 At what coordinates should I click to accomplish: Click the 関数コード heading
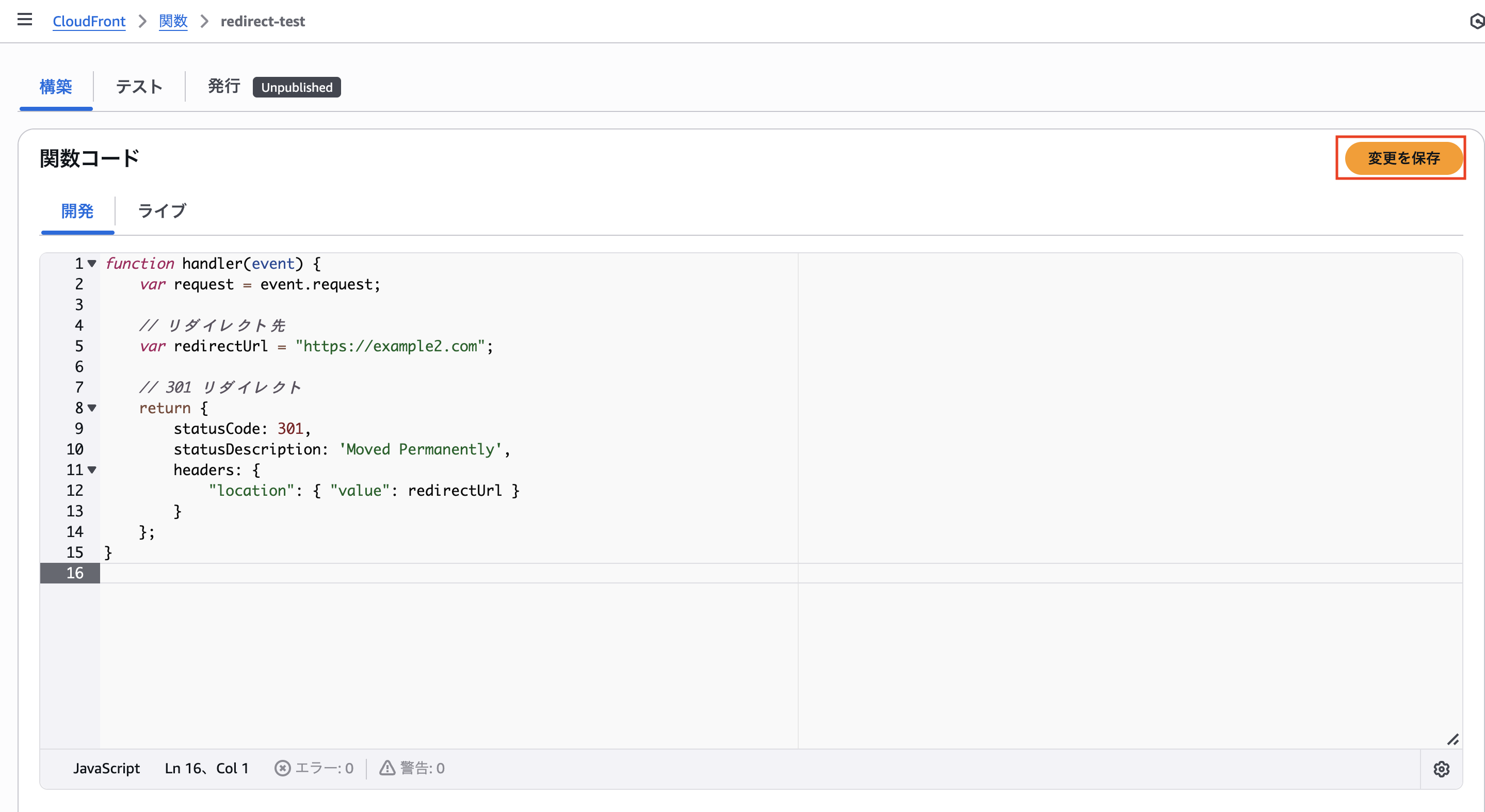click(90, 158)
